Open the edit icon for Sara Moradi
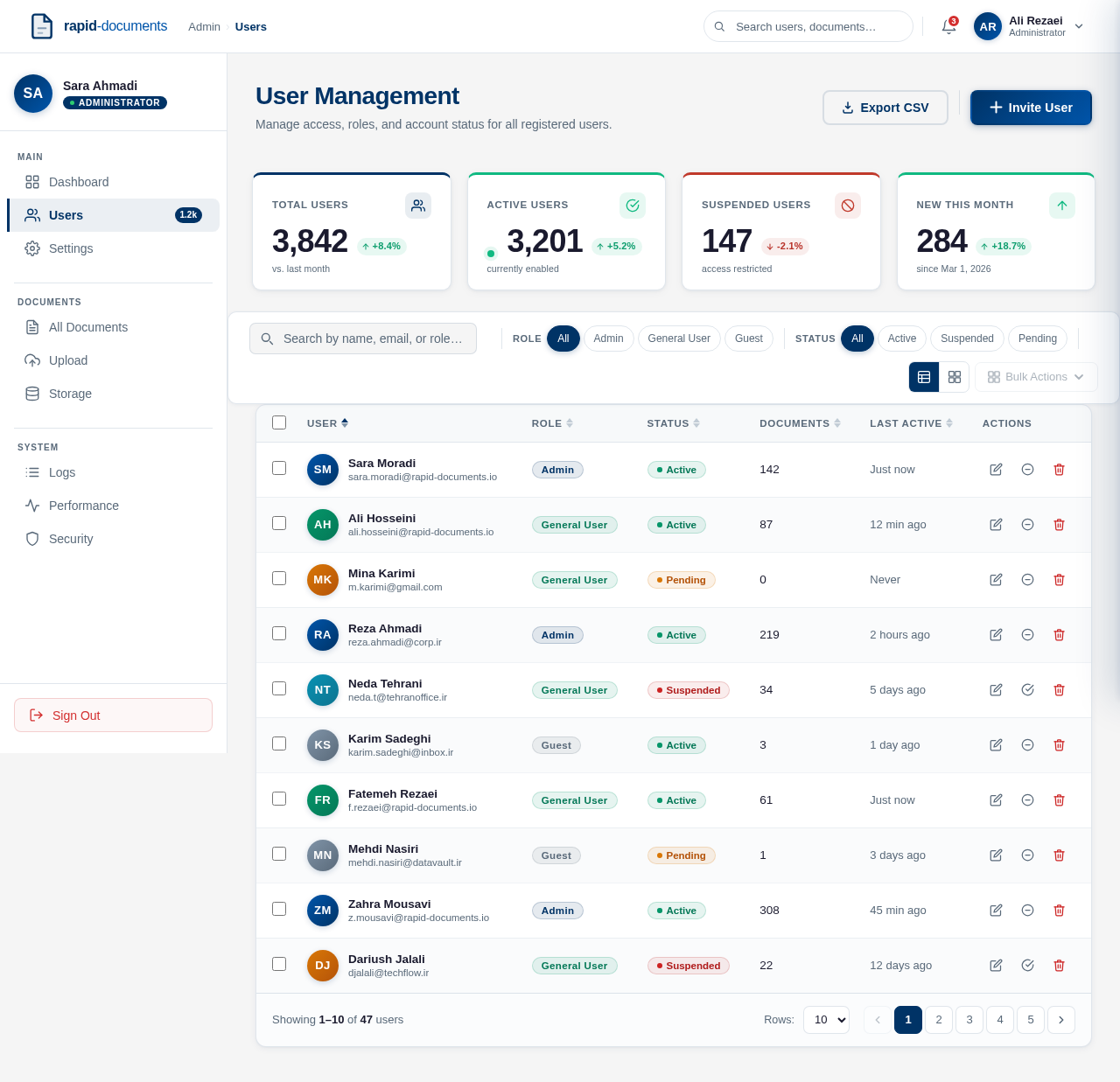This screenshot has height=1082, width=1120. (996, 470)
